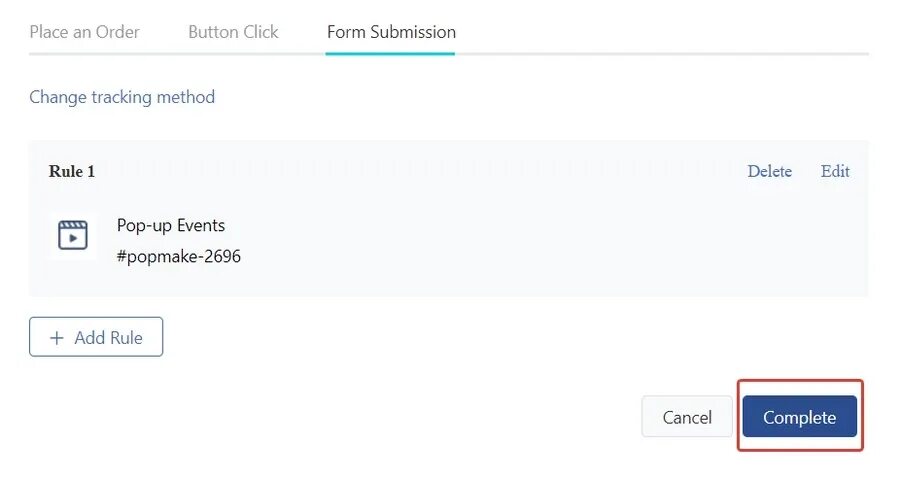Viewport: 900px width, 478px height.
Task: Click the word Rule in Add Rule
Action: click(x=126, y=338)
